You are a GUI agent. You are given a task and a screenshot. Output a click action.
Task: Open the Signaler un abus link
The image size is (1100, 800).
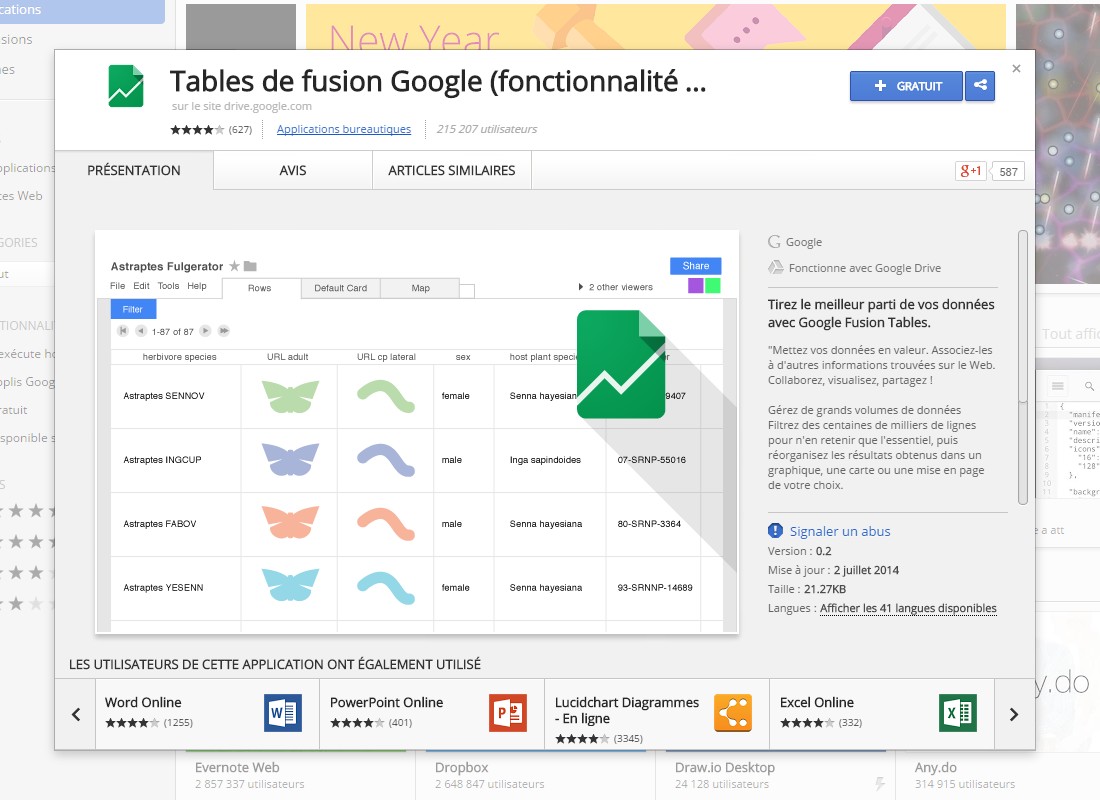[840, 531]
